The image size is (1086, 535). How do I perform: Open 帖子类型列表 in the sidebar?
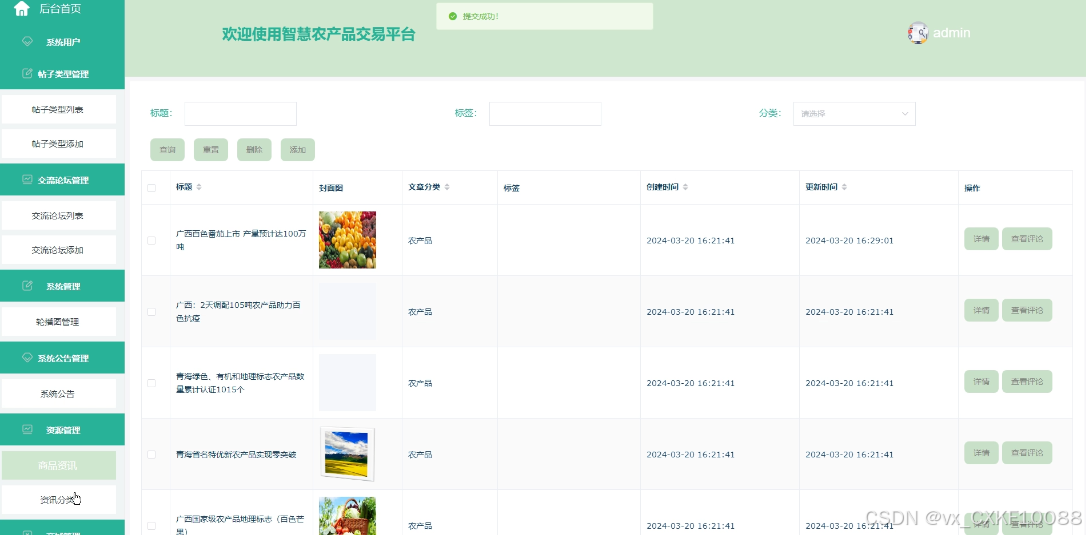click(58, 109)
